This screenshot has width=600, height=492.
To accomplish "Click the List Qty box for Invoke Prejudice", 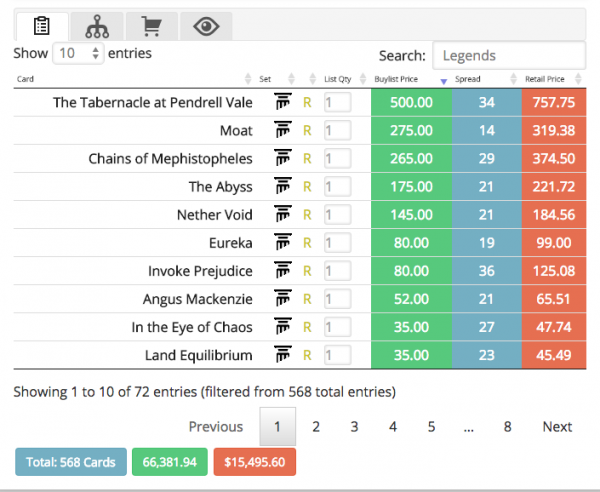I will coord(337,270).
